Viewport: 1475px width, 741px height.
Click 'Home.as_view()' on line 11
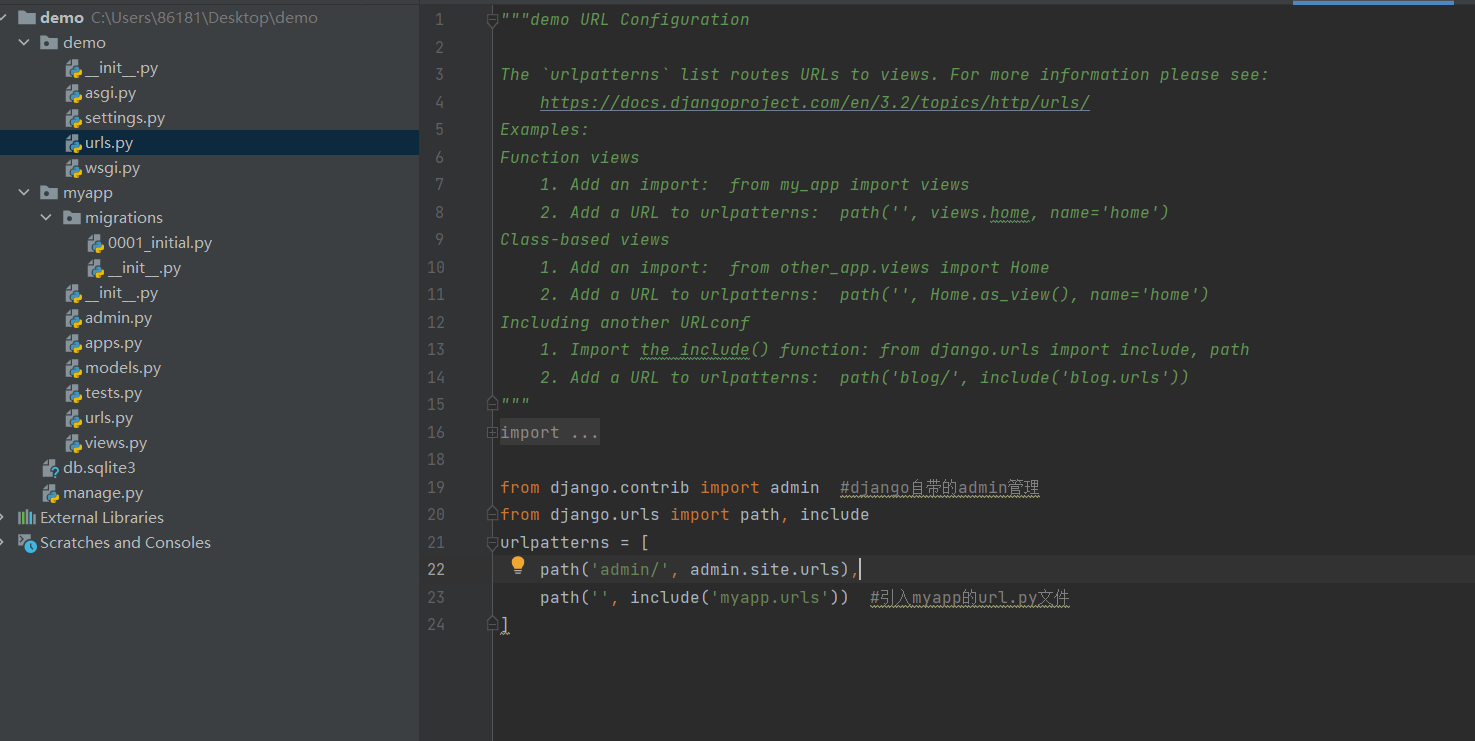(x=1000, y=294)
